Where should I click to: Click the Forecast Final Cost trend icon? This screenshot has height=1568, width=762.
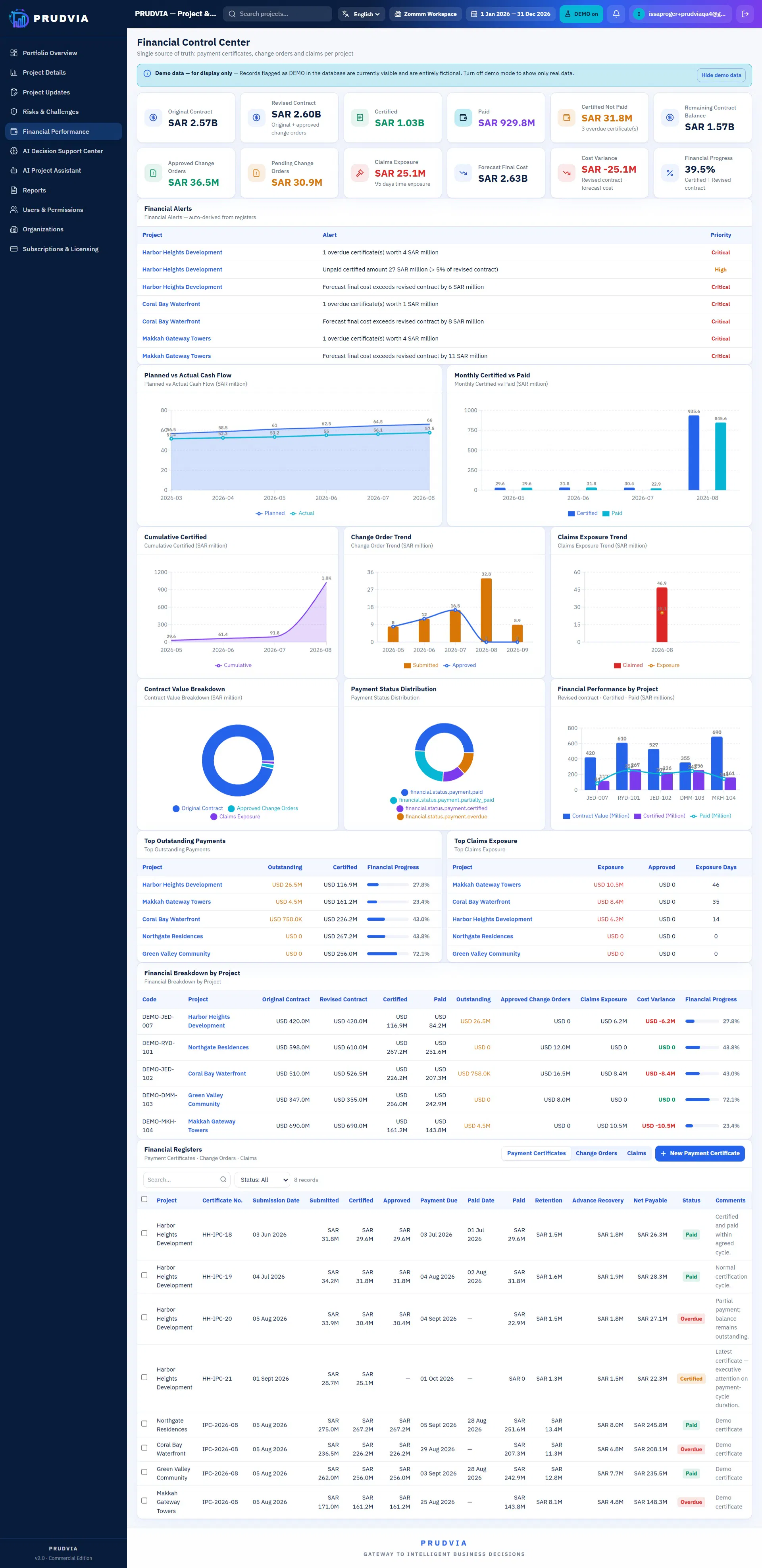pyautogui.click(x=463, y=173)
